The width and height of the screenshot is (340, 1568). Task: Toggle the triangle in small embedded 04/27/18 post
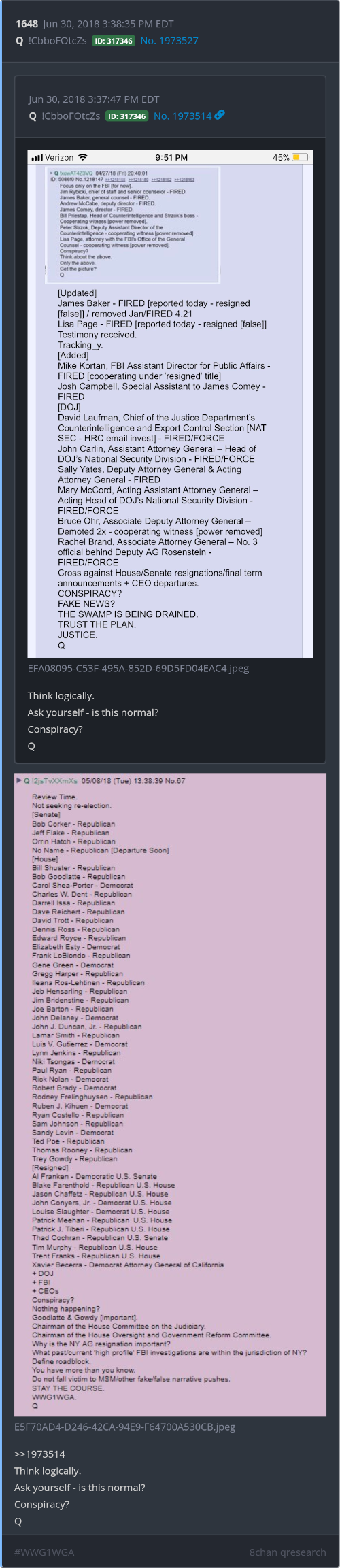pos(51,173)
